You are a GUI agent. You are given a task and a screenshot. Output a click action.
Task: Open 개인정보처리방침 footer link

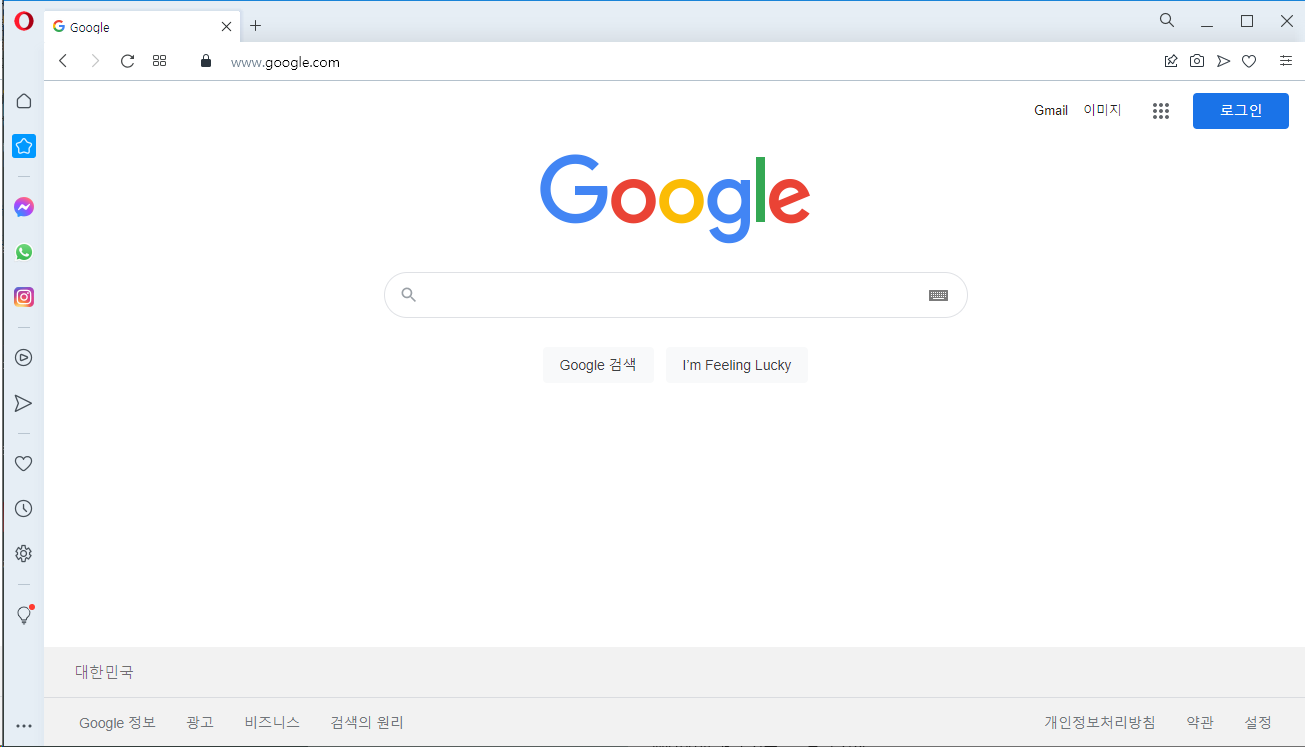[1100, 722]
